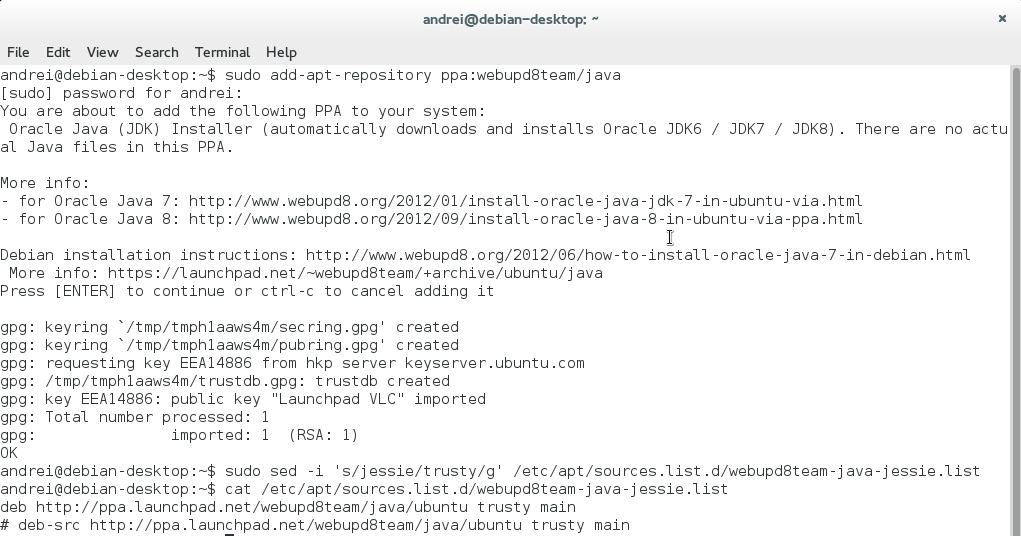Screen dimensions: 1021x536
Task: Click the Oracle Java 8 via-ppa URL
Action: pos(525,219)
